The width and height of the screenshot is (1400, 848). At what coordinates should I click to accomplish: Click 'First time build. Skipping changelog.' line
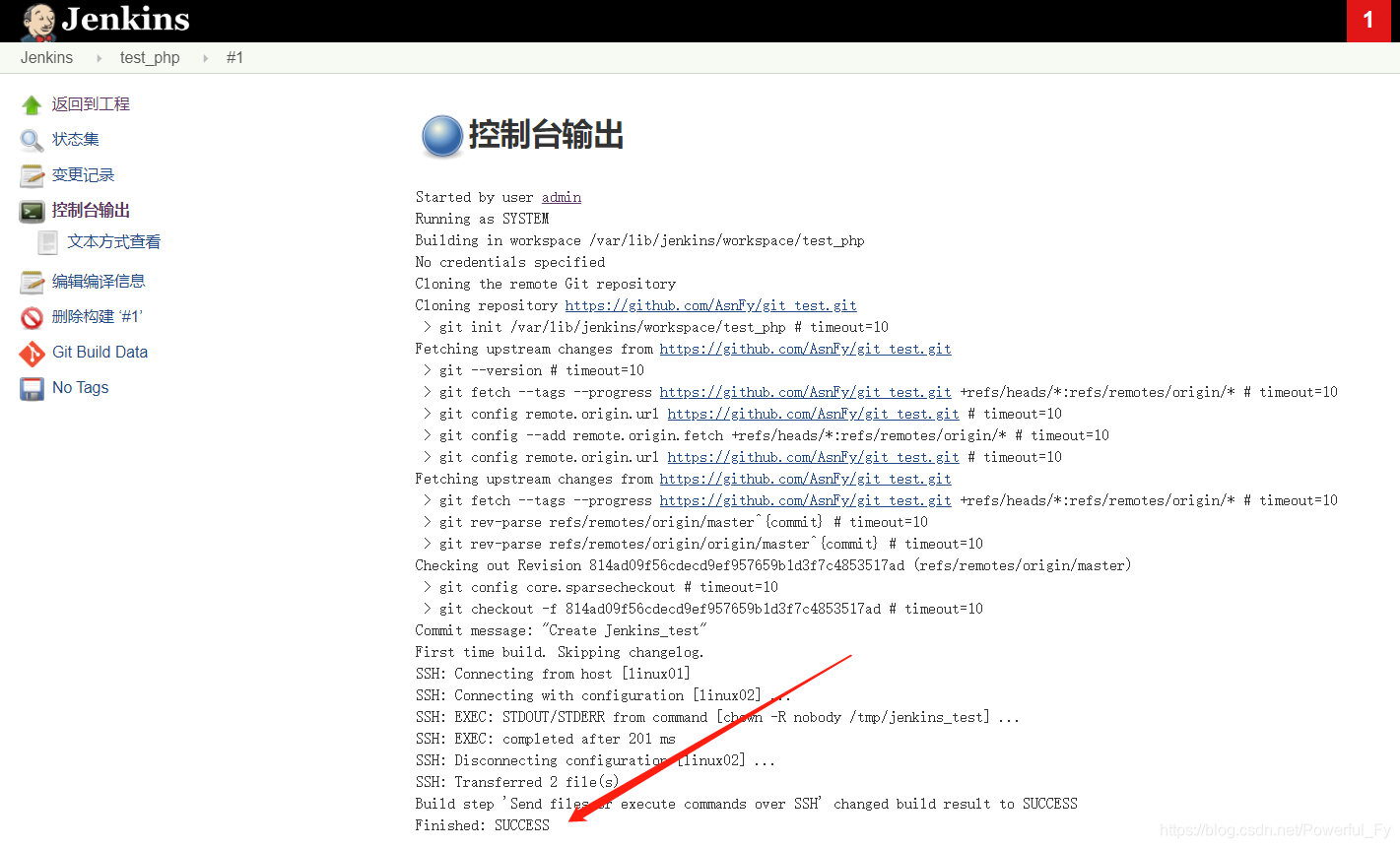[560, 652]
